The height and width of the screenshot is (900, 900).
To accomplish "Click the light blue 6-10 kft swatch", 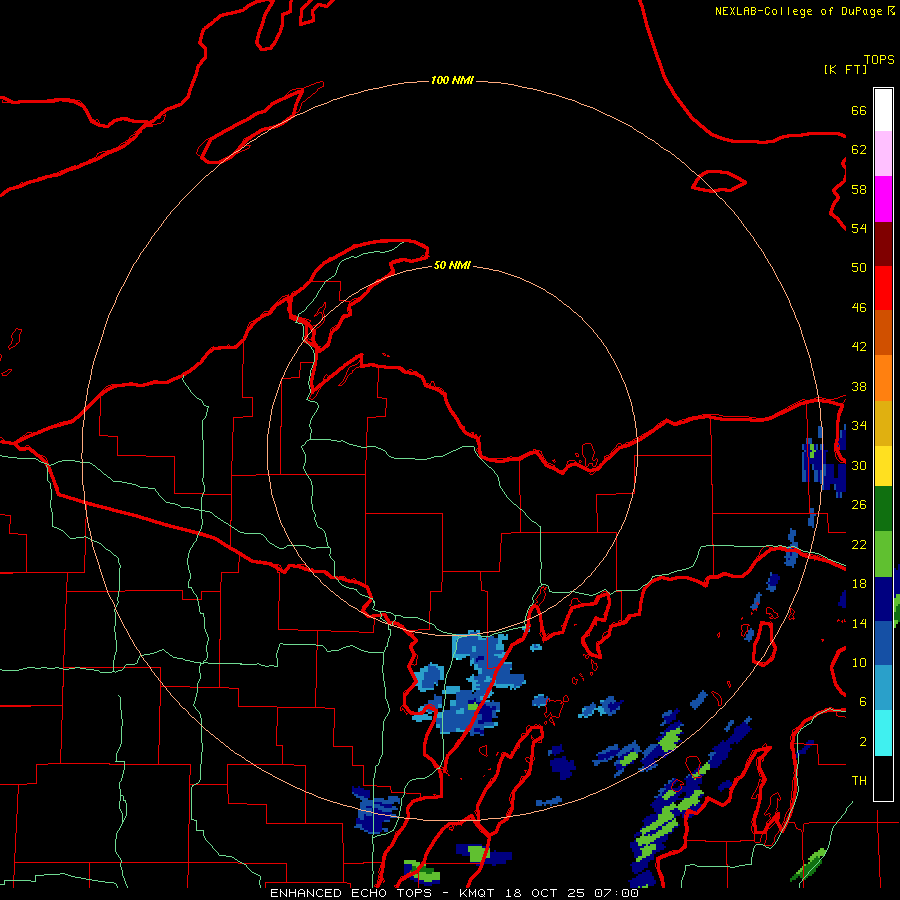I will click(883, 687).
